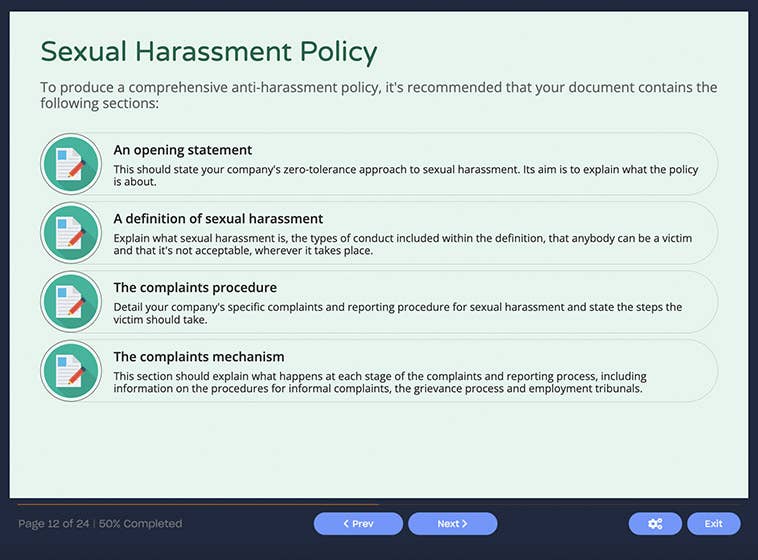This screenshot has height=560, width=758.
Task: Open settings with the gears button
Action: (x=655, y=524)
